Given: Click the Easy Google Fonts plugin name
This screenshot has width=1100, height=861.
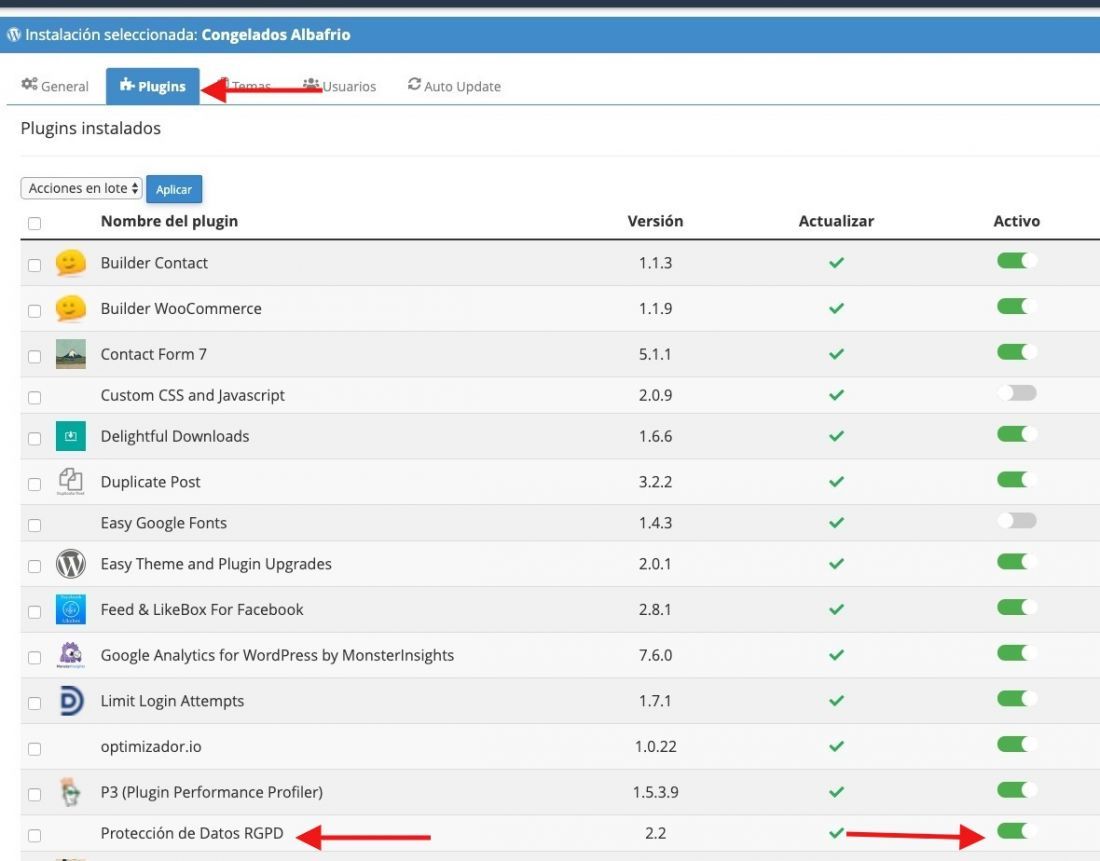Looking at the screenshot, I should pos(163,523).
